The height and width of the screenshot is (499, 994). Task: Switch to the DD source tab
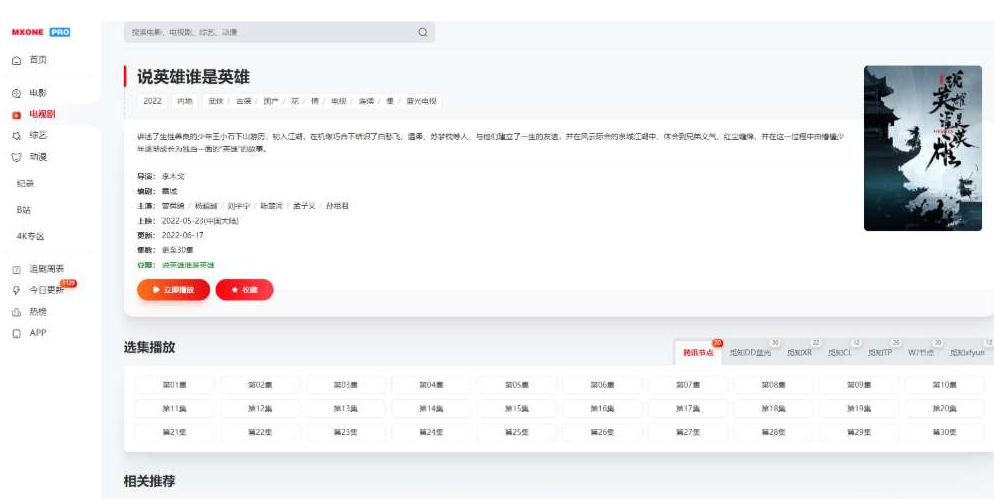coord(750,353)
